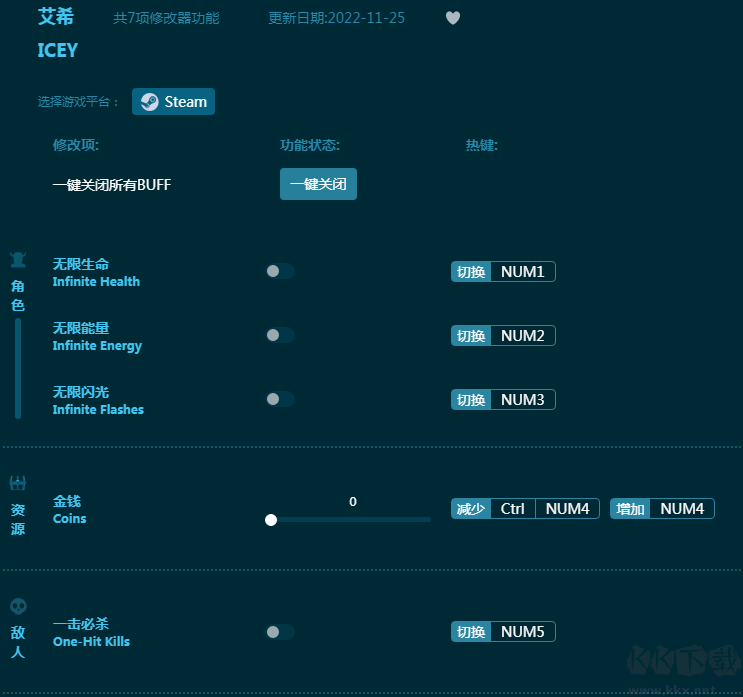Toggle Infinite Health switch
The height and width of the screenshot is (697, 743).
pyautogui.click(x=279, y=271)
